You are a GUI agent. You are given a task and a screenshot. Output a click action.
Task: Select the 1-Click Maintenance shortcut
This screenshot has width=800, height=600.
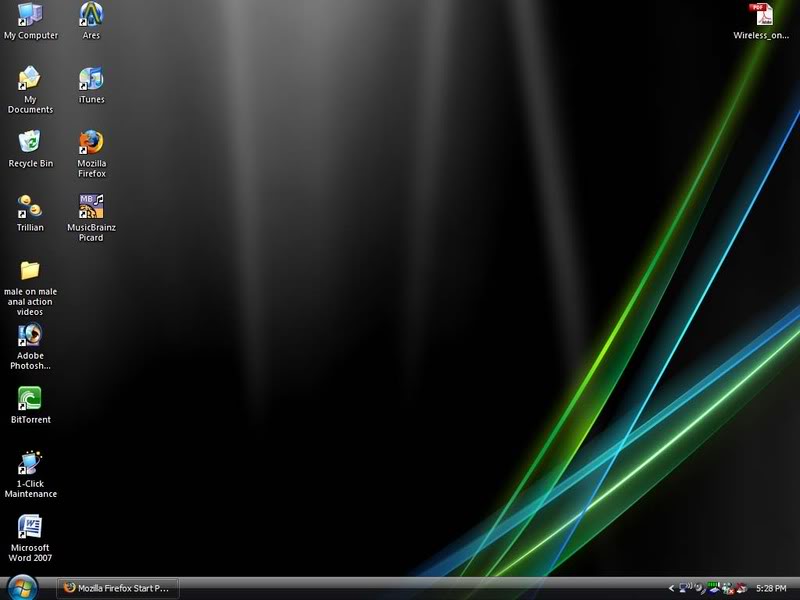click(30, 463)
